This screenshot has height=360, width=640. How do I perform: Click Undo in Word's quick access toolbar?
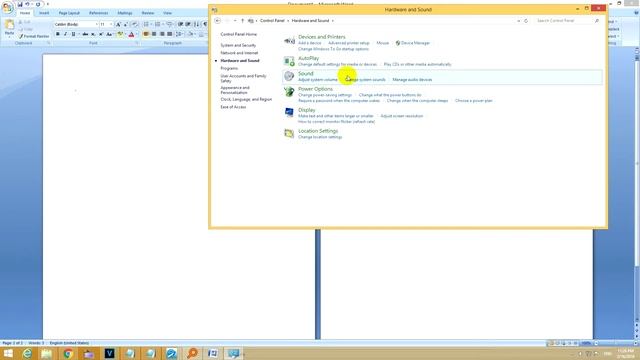[x=27, y=4]
